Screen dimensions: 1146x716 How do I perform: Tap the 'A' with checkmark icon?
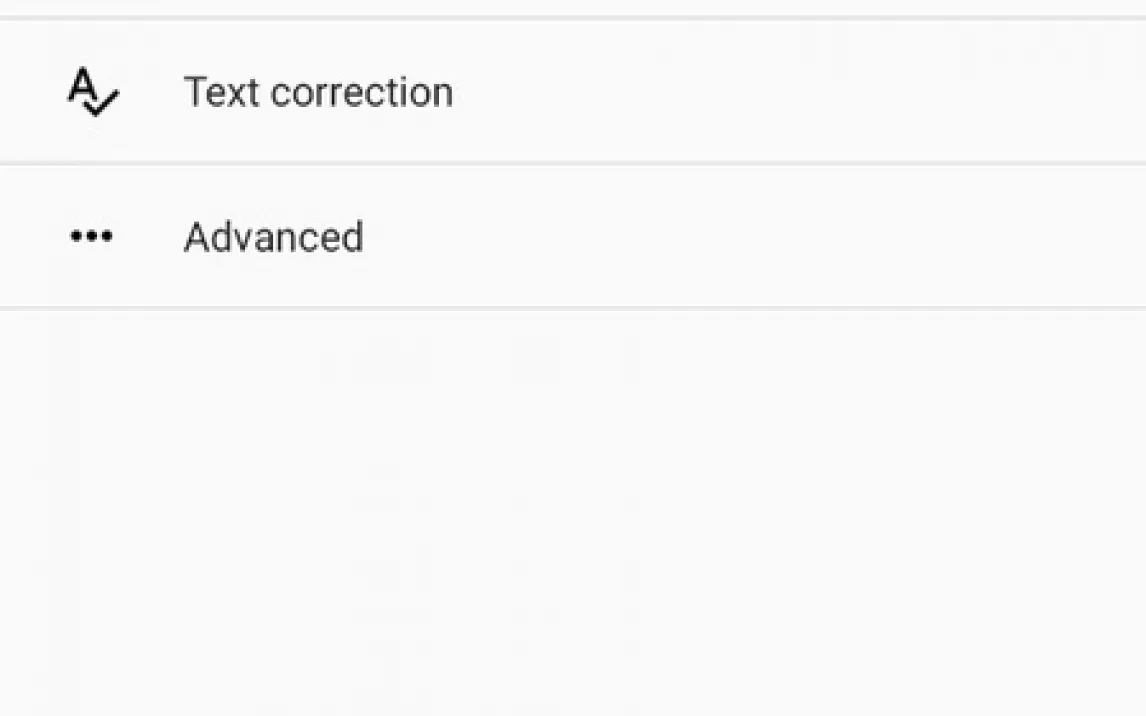click(x=92, y=93)
